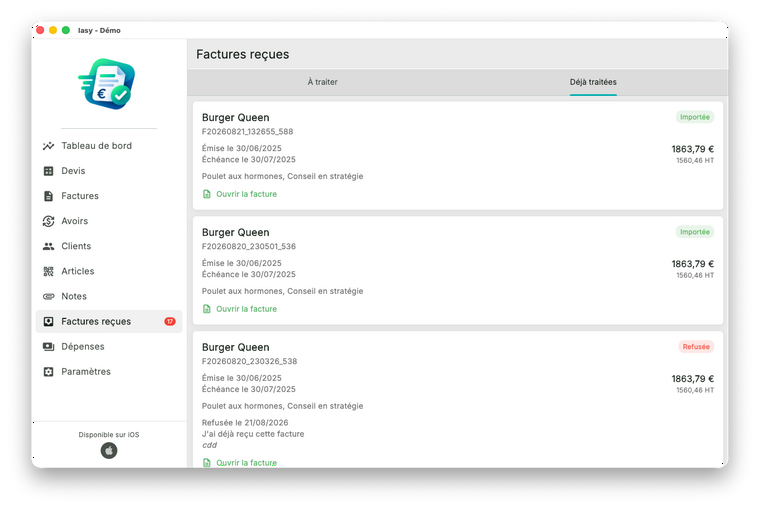Click J'ai déjà reçu cette facture text

point(253,434)
